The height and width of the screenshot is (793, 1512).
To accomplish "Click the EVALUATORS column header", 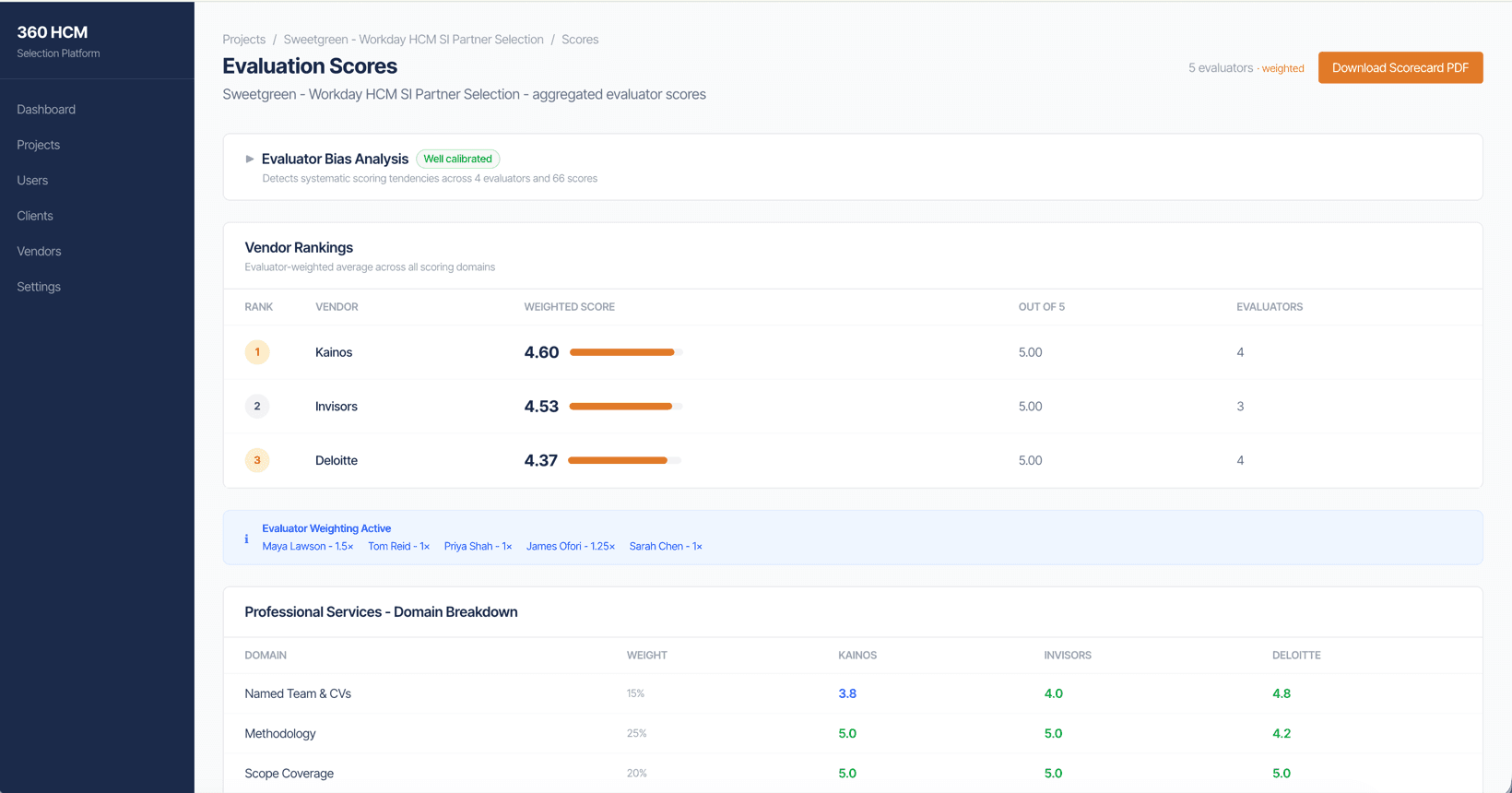I will click(1270, 307).
